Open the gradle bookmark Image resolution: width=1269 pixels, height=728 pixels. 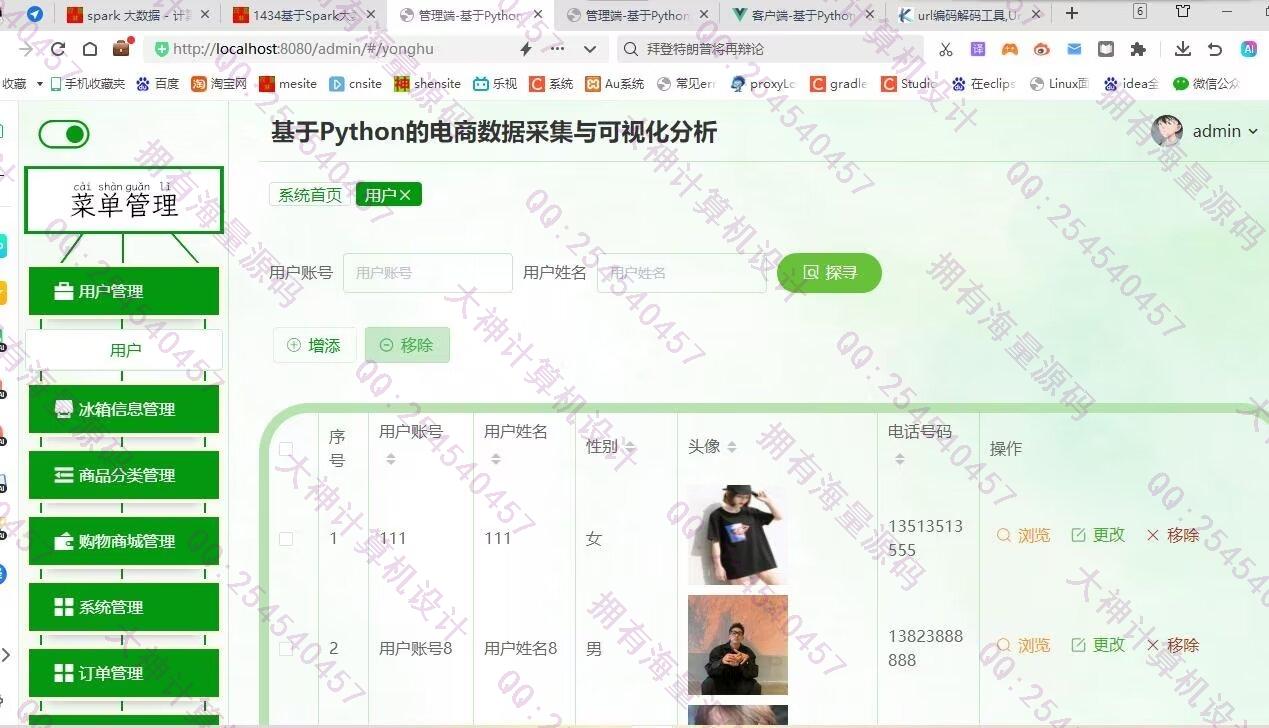[x=838, y=84]
